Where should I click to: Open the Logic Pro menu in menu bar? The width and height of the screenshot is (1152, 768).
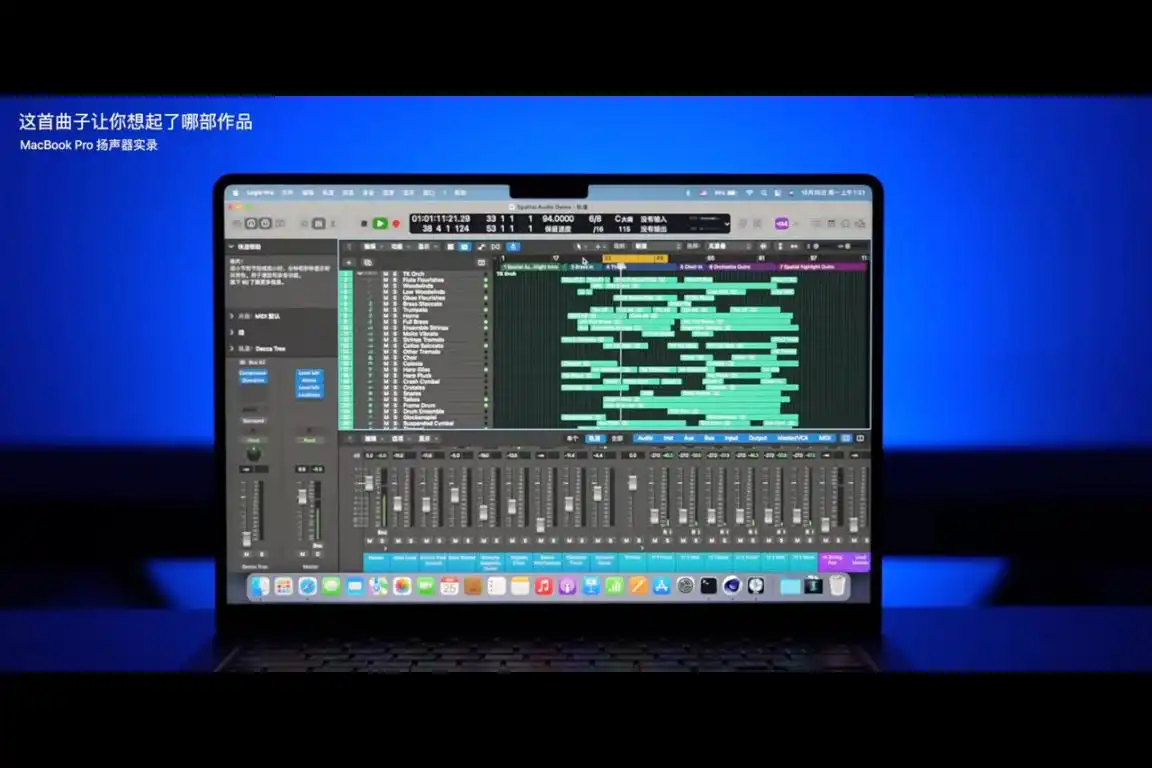[260, 193]
